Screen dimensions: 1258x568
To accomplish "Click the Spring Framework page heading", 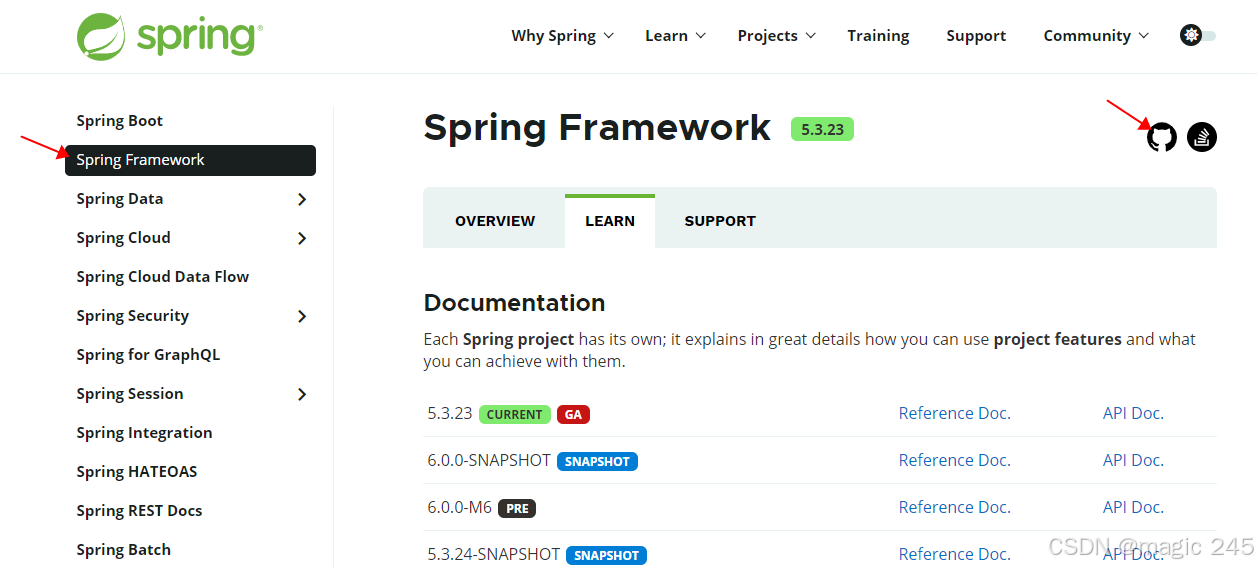I will point(597,128).
